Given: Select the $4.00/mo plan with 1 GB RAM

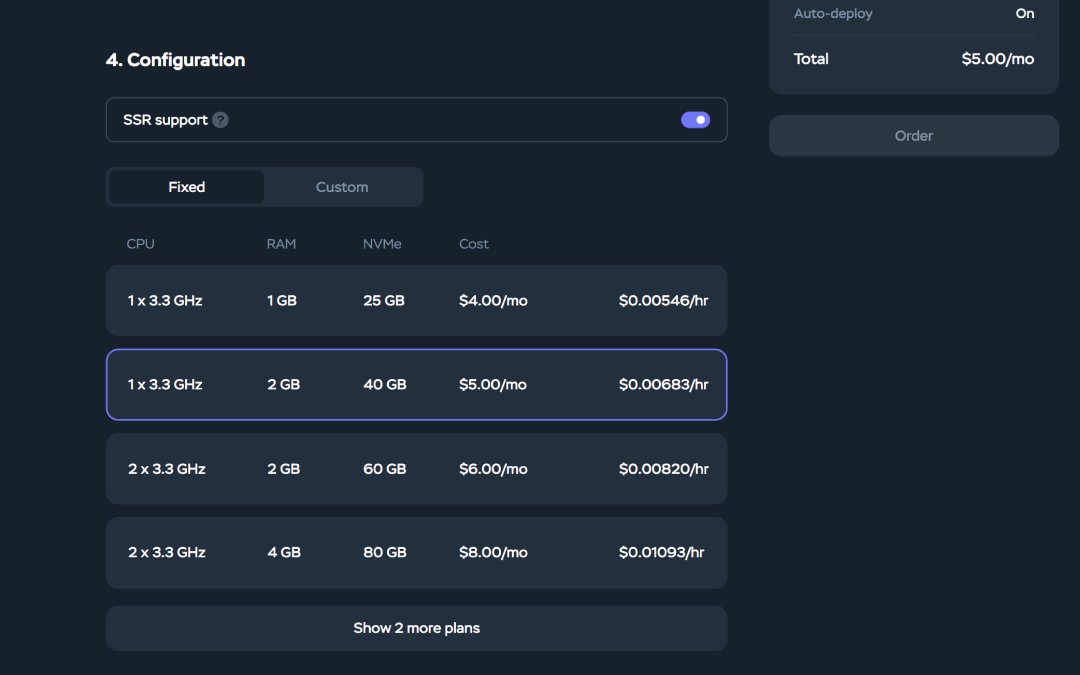Looking at the screenshot, I should pyautogui.click(x=417, y=300).
